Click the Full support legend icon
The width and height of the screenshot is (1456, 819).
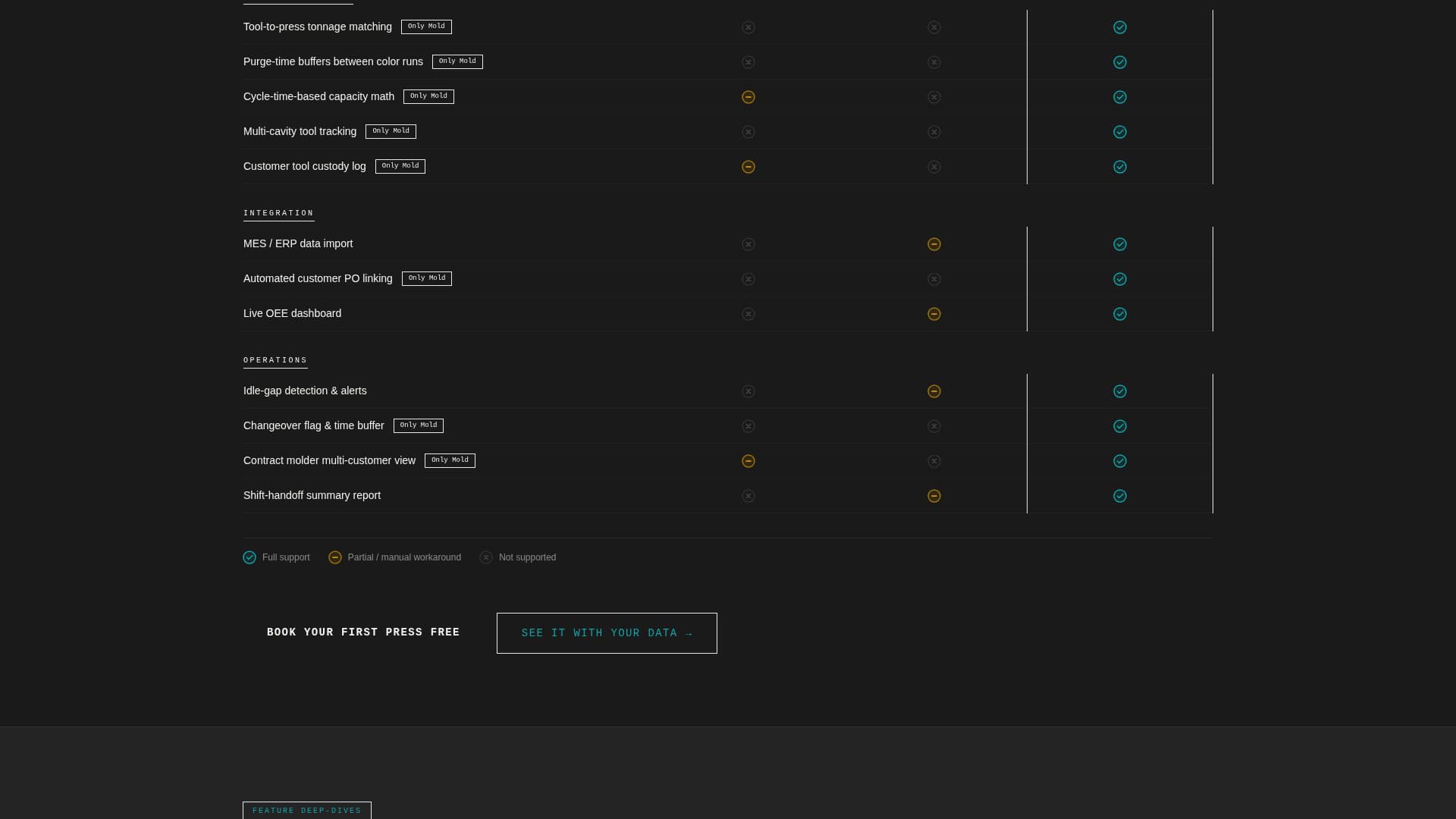pyautogui.click(x=249, y=557)
